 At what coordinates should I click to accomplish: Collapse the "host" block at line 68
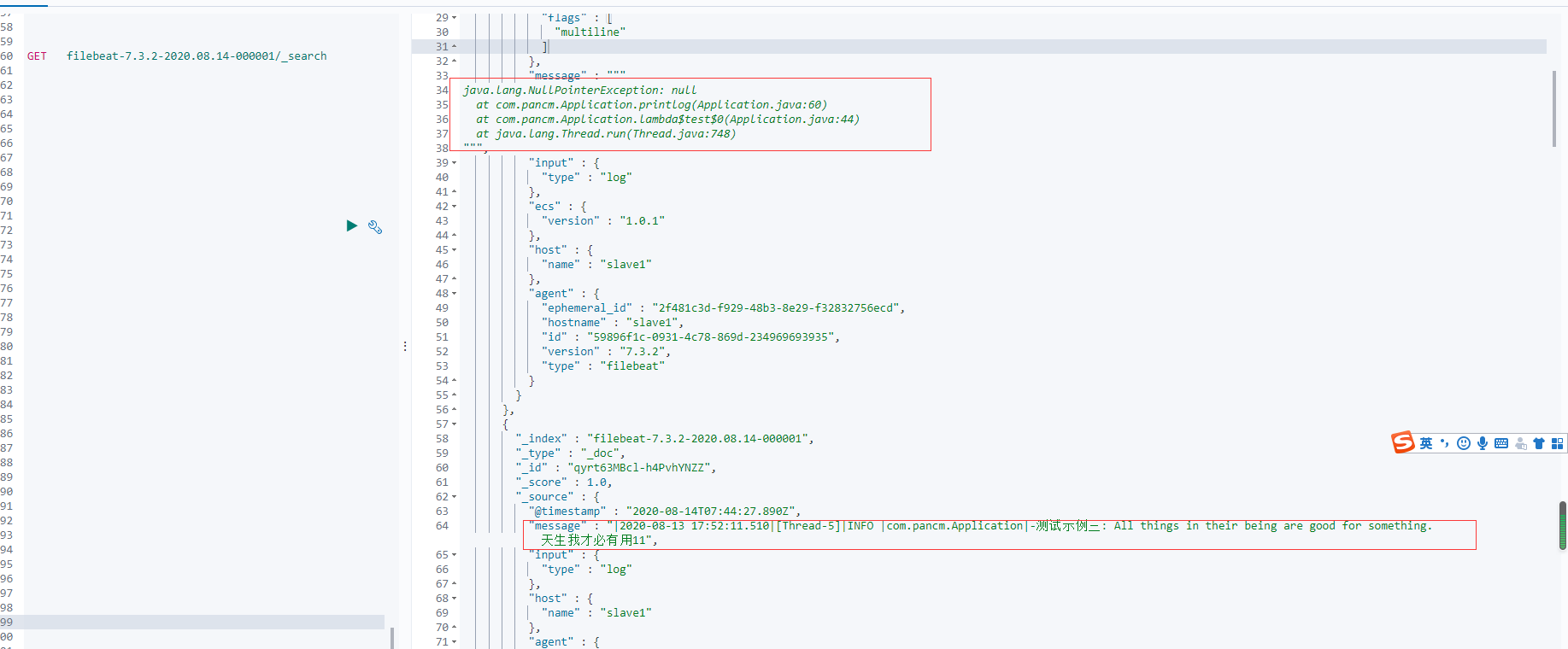point(454,598)
